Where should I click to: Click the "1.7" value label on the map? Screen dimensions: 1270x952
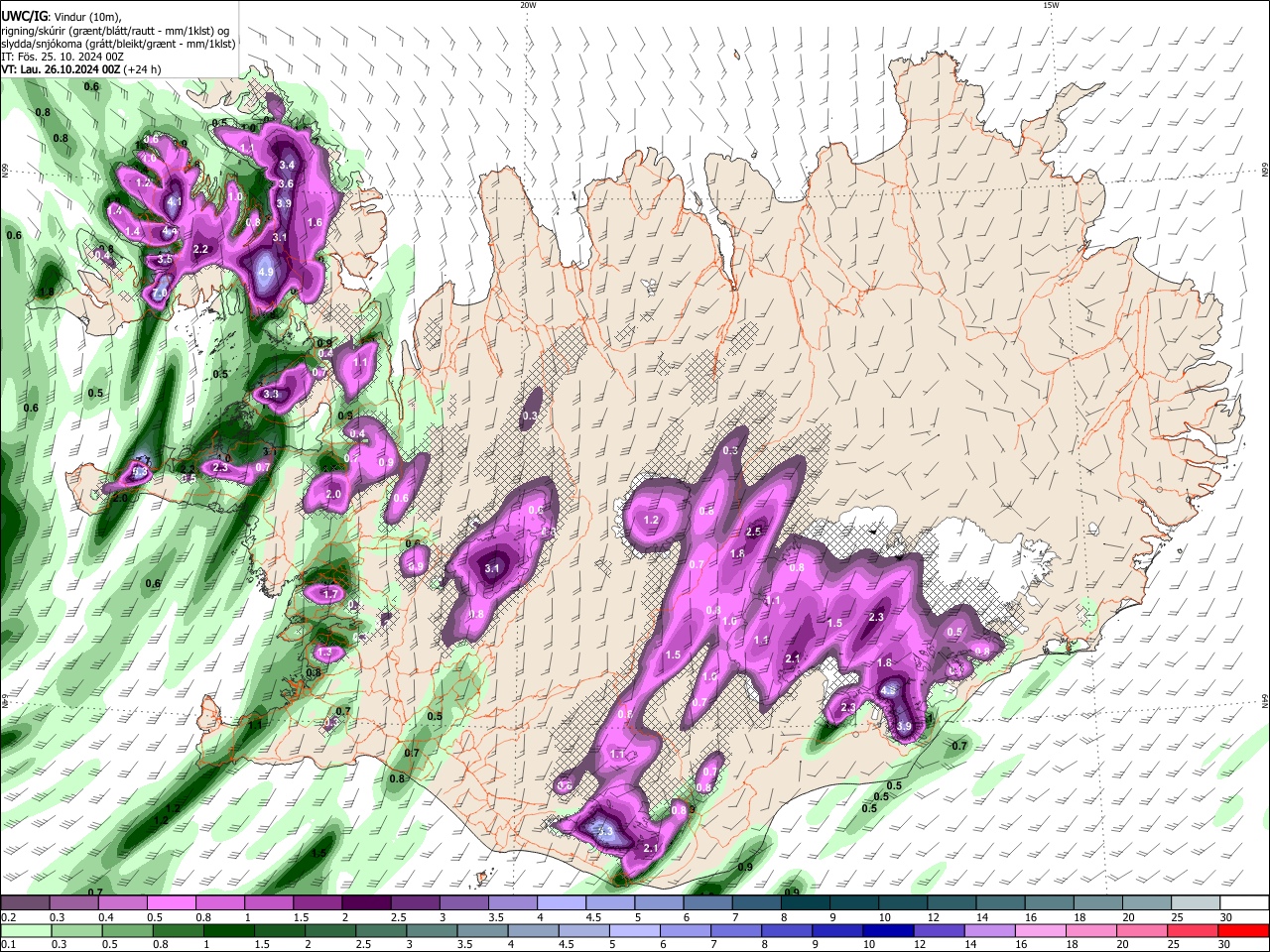(x=331, y=594)
